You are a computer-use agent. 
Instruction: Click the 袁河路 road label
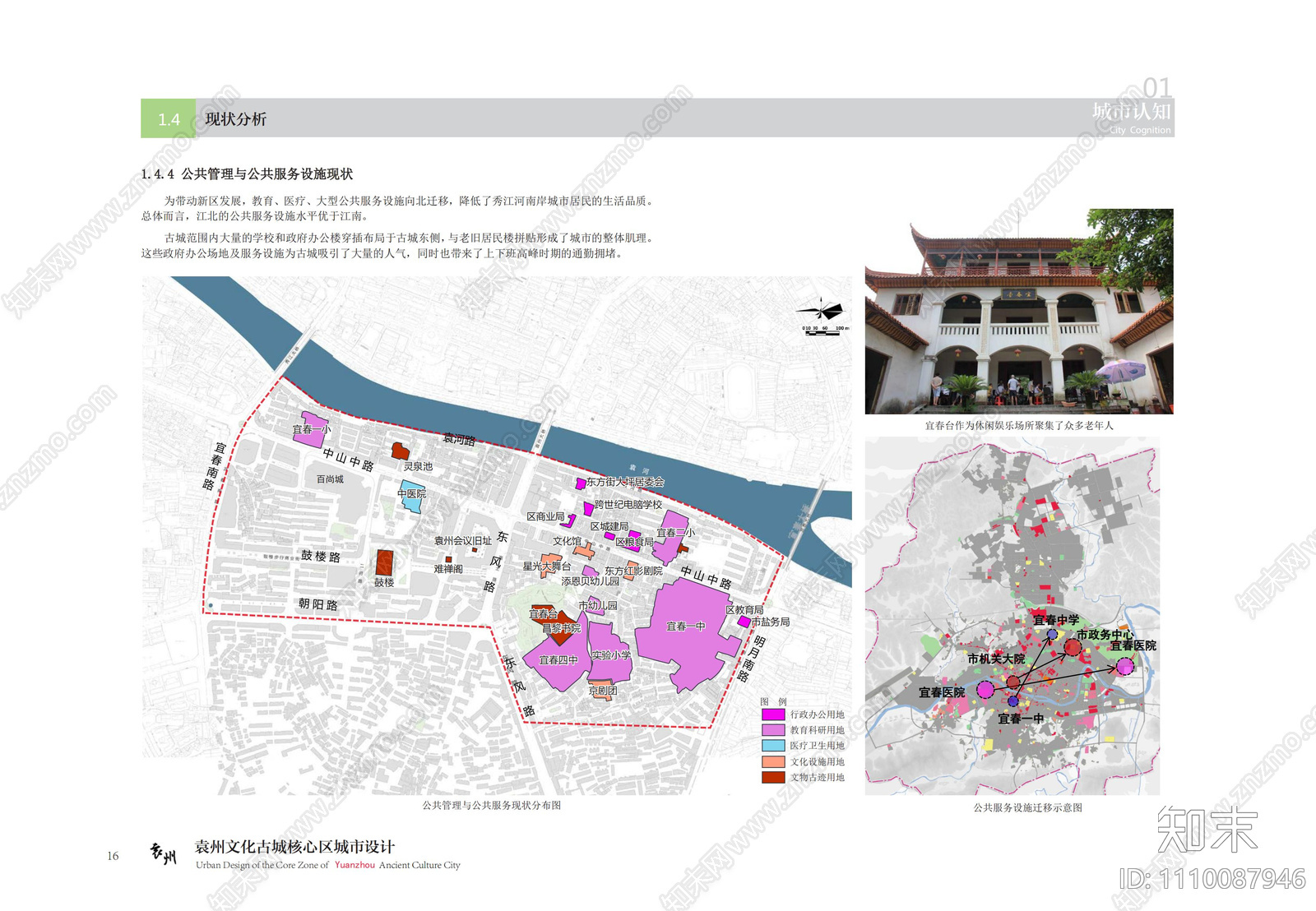coord(459,439)
